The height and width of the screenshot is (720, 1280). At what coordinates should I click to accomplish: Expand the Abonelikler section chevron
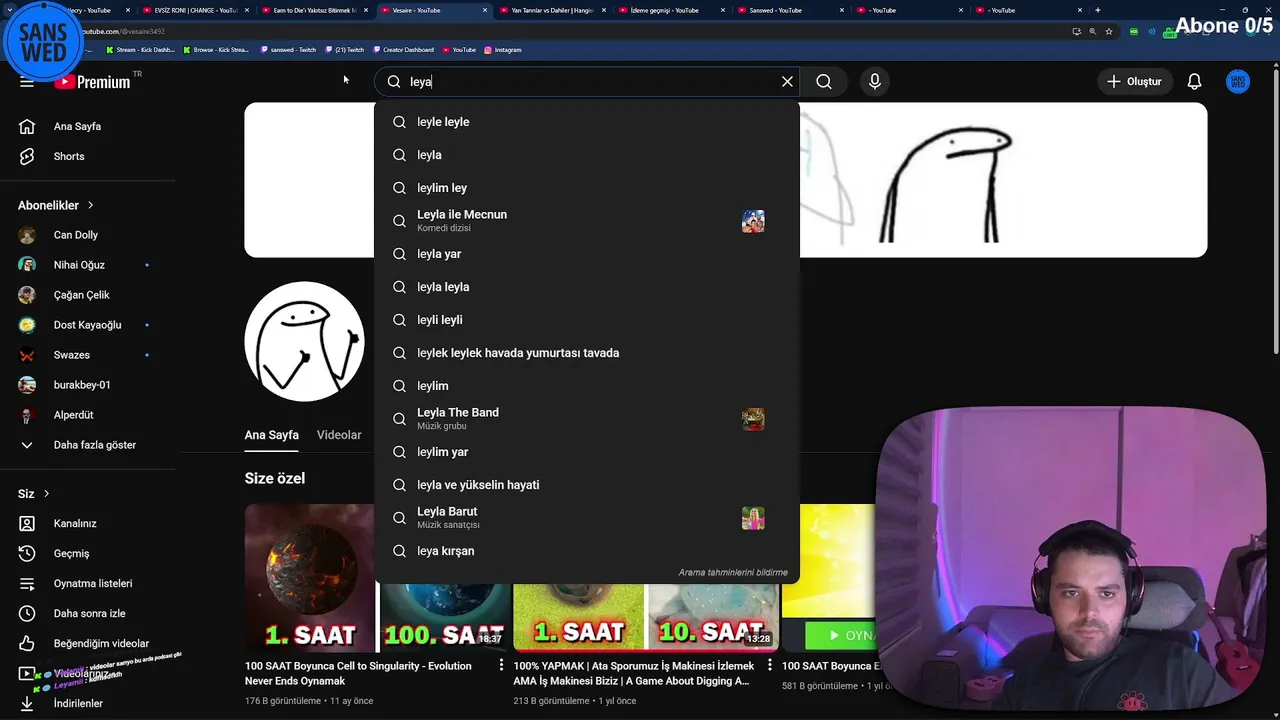point(90,205)
